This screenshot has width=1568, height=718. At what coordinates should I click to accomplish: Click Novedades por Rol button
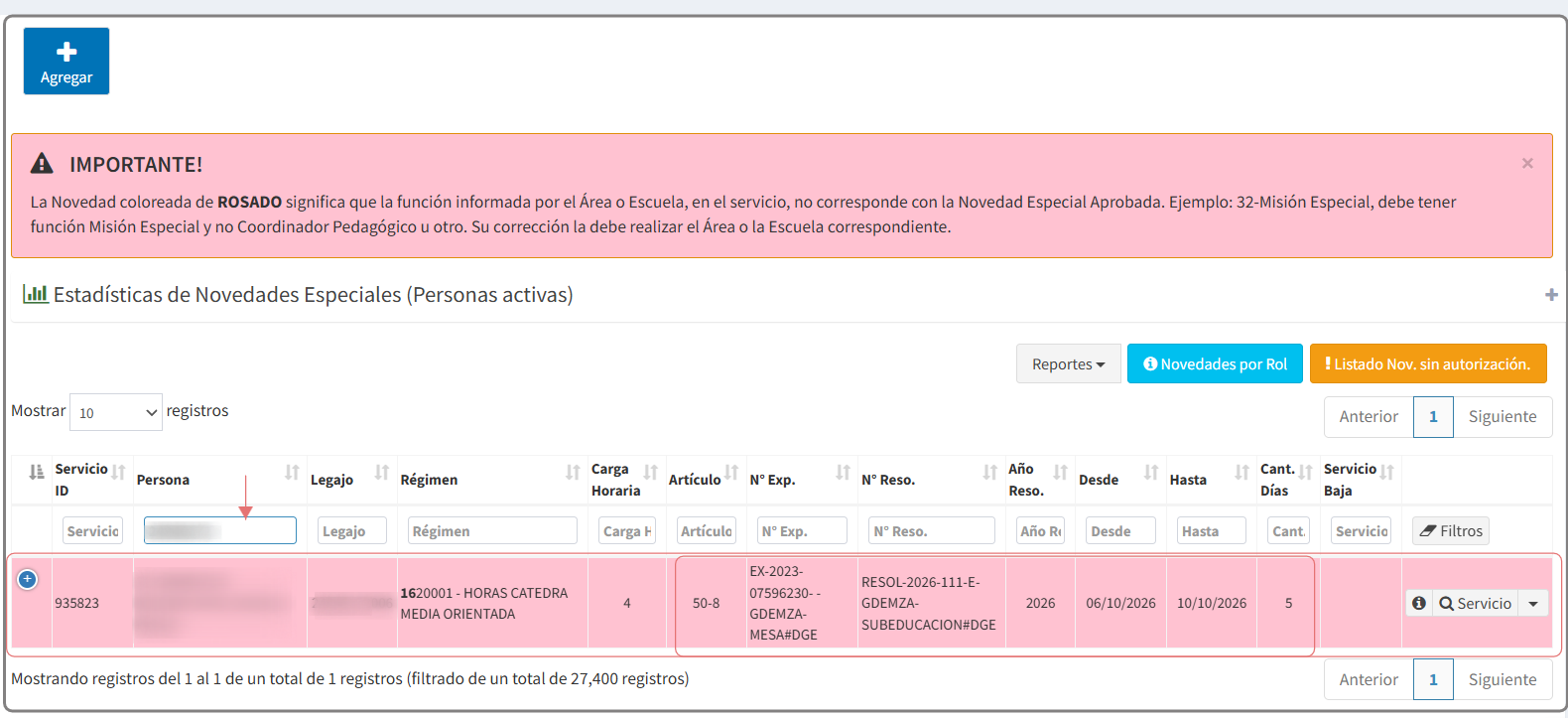tap(1215, 363)
